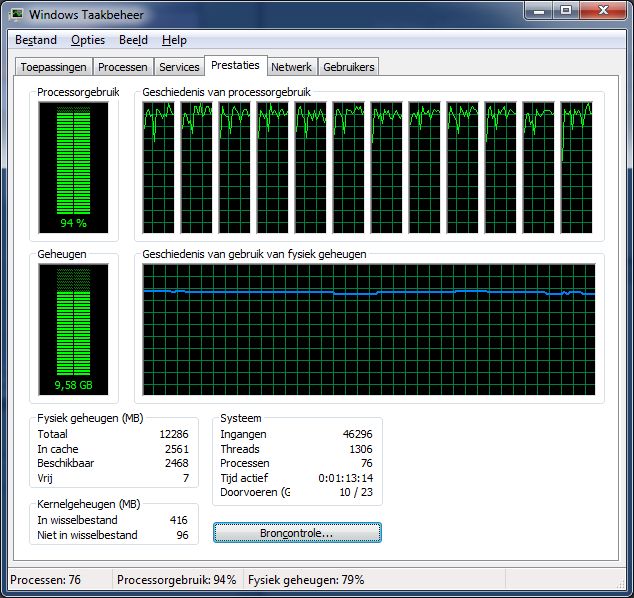The height and width of the screenshot is (598, 634).
Task: Click the Doorvoeren value 10 / 23
Action: (x=356, y=492)
